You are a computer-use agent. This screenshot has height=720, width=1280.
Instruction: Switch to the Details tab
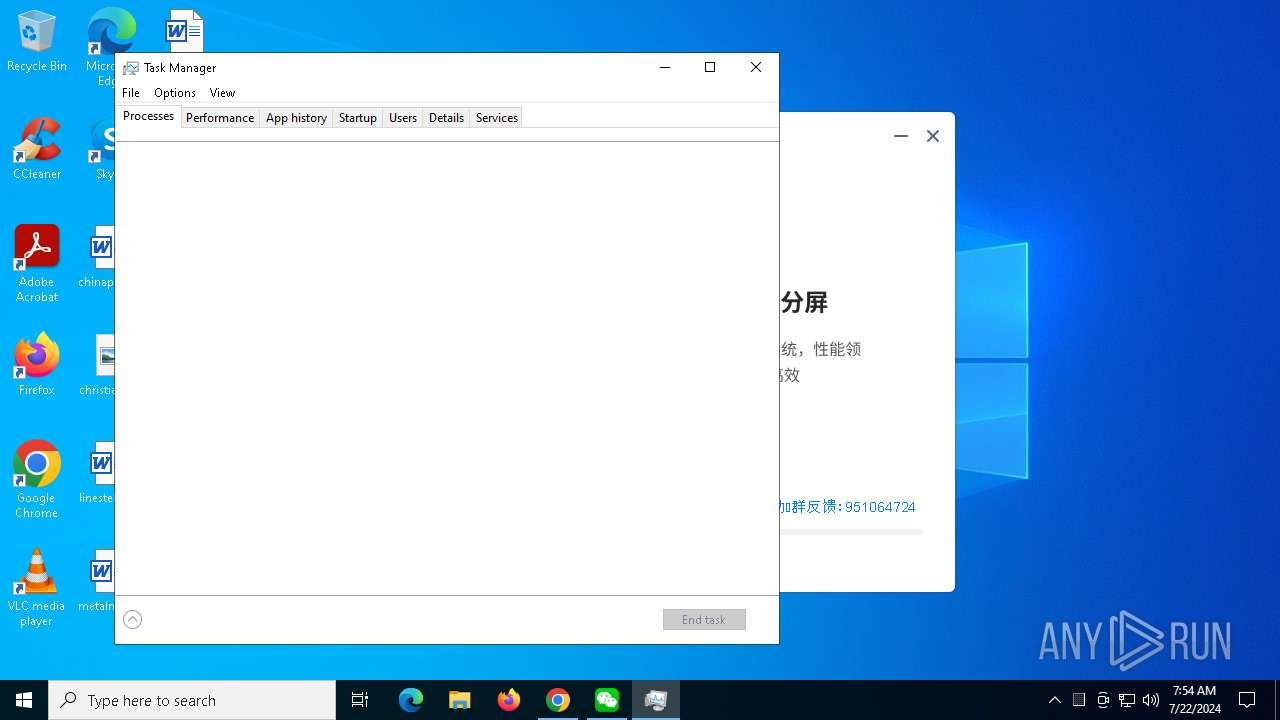pos(446,117)
